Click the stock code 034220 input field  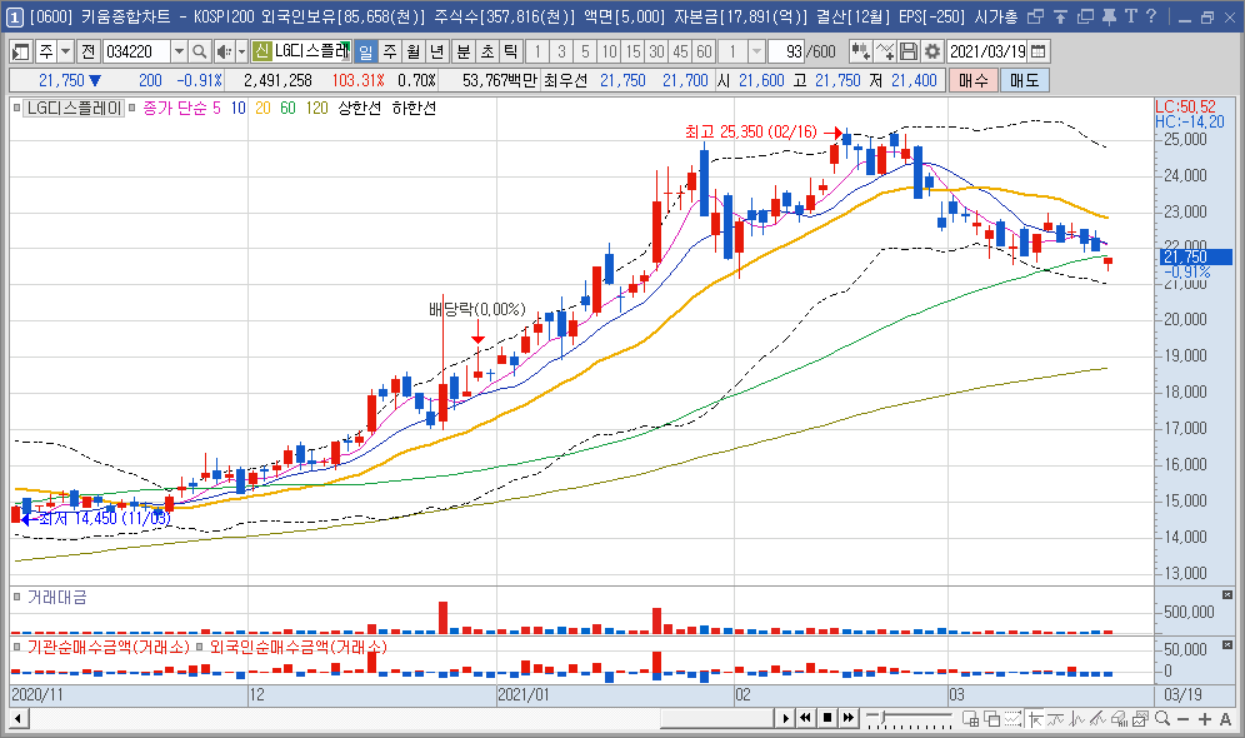tap(136, 52)
